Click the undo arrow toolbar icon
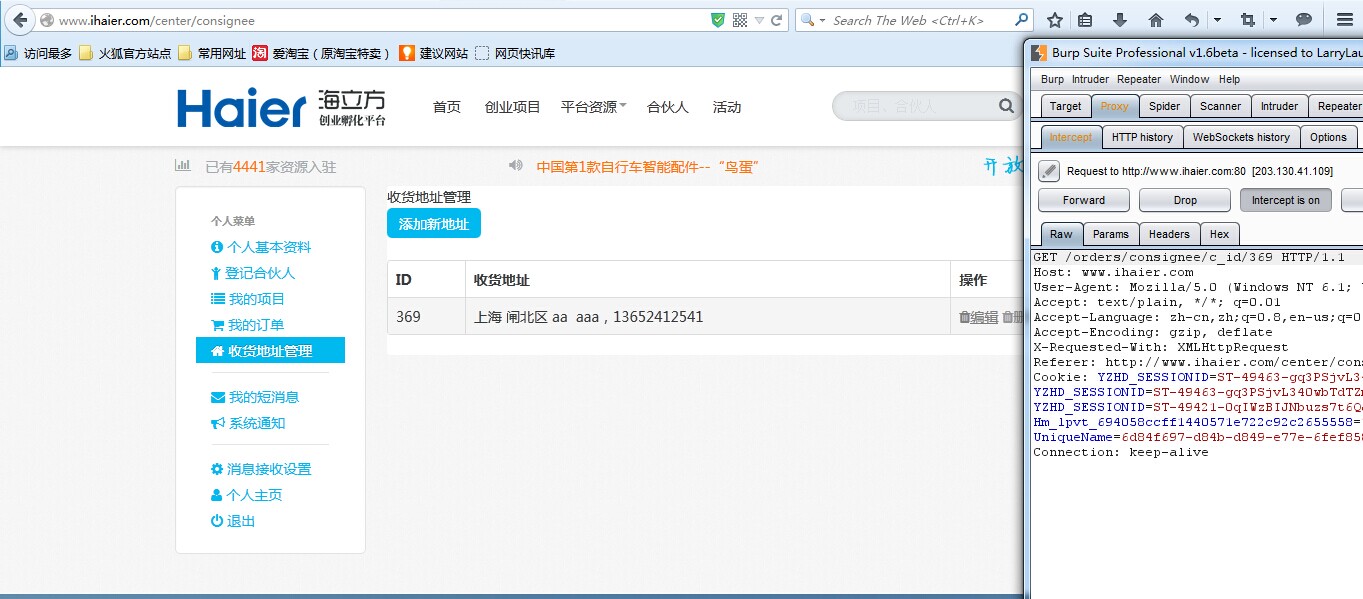This screenshot has width=1363, height=599. (1192, 20)
